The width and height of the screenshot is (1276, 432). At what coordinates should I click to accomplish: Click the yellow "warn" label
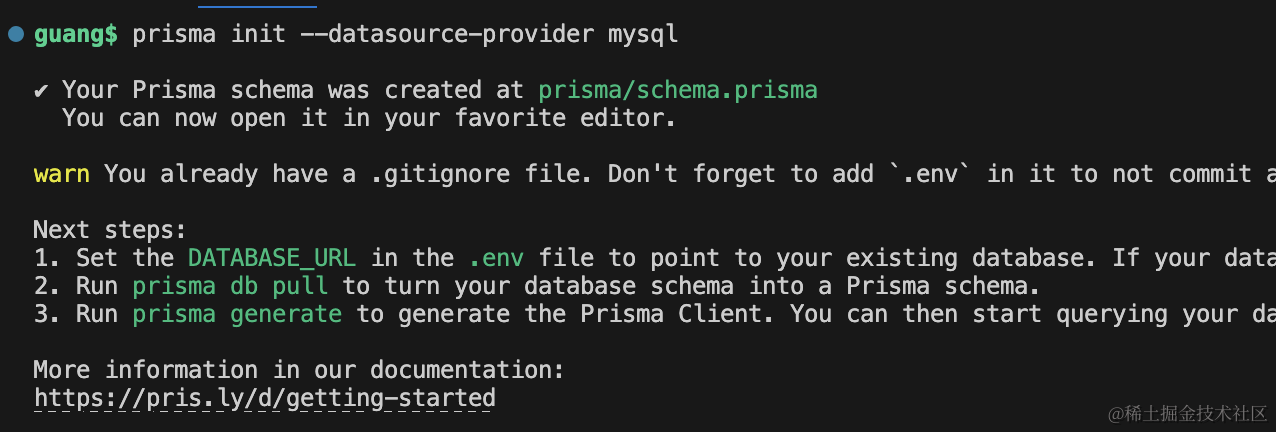(x=61, y=174)
